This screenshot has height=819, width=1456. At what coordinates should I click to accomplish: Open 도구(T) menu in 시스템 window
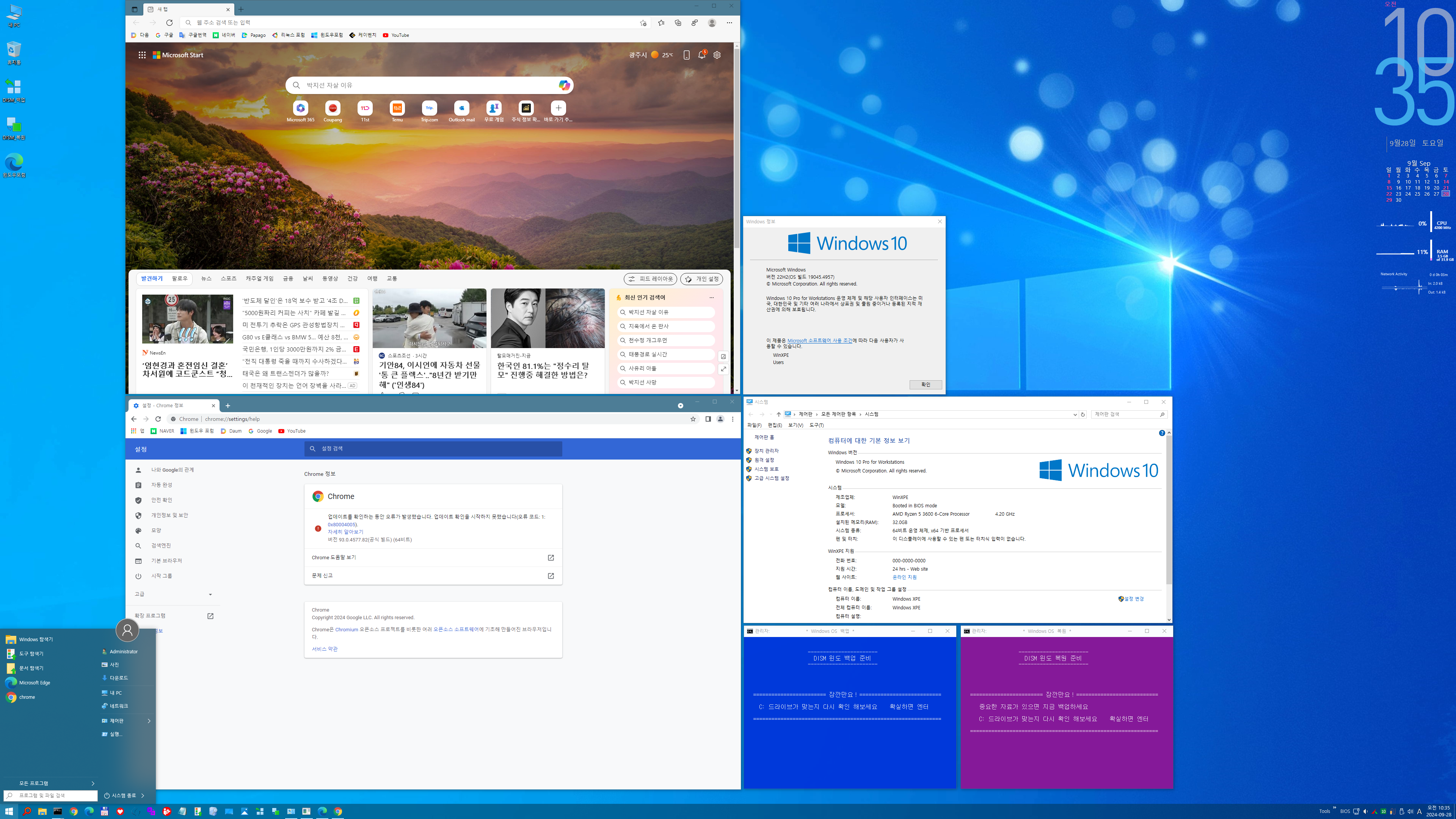(x=816, y=425)
